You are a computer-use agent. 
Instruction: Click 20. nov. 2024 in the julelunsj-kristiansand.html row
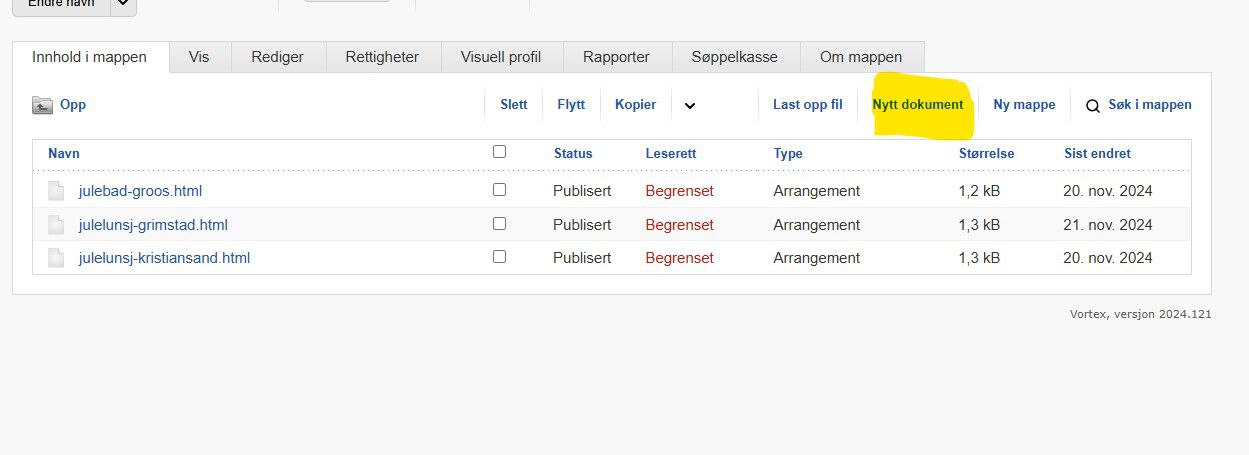click(1108, 258)
